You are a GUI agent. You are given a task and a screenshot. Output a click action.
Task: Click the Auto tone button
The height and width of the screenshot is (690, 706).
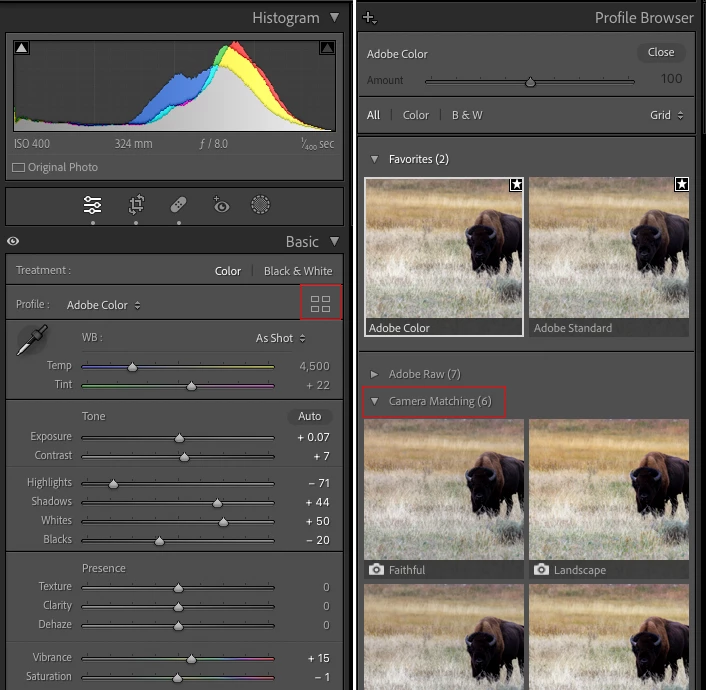(310, 416)
